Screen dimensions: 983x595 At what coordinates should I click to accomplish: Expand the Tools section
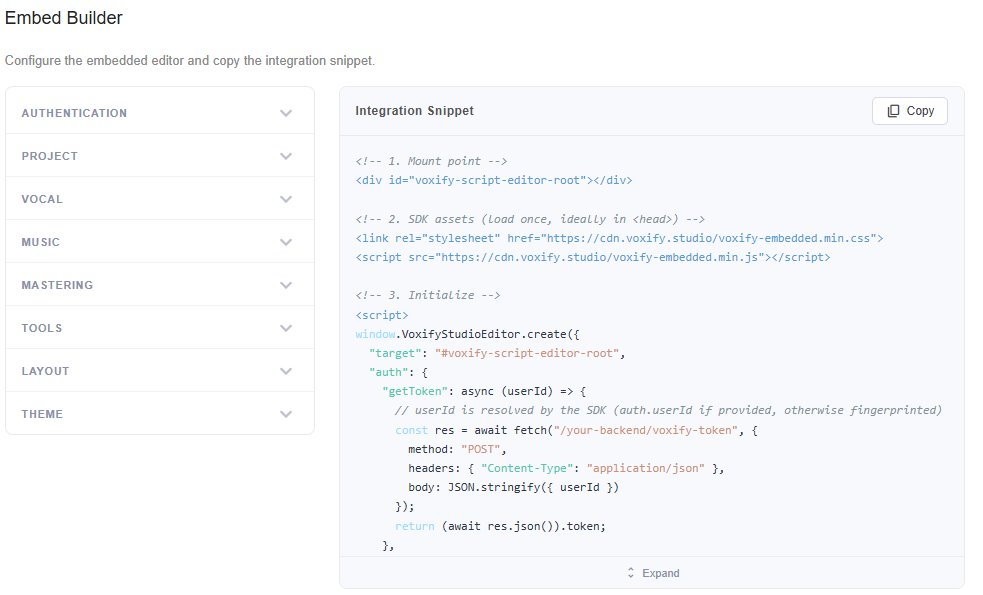tap(160, 328)
